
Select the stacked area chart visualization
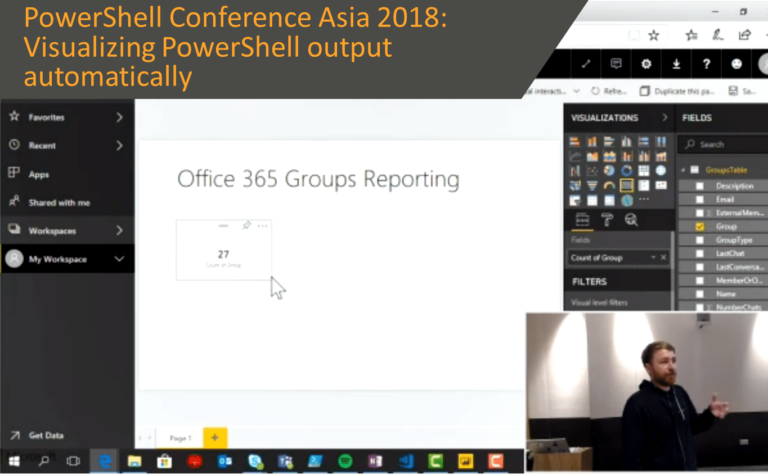609,157
